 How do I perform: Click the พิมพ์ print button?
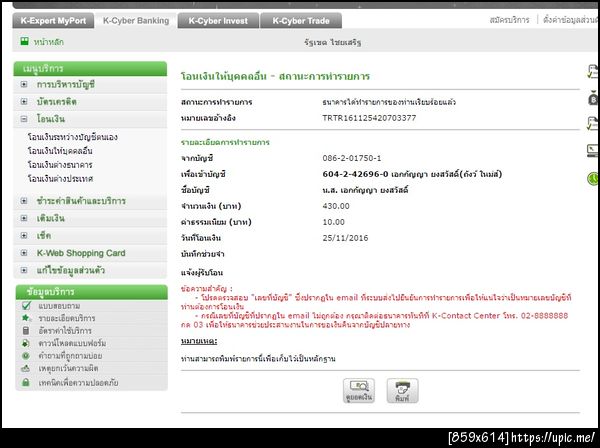[402, 391]
